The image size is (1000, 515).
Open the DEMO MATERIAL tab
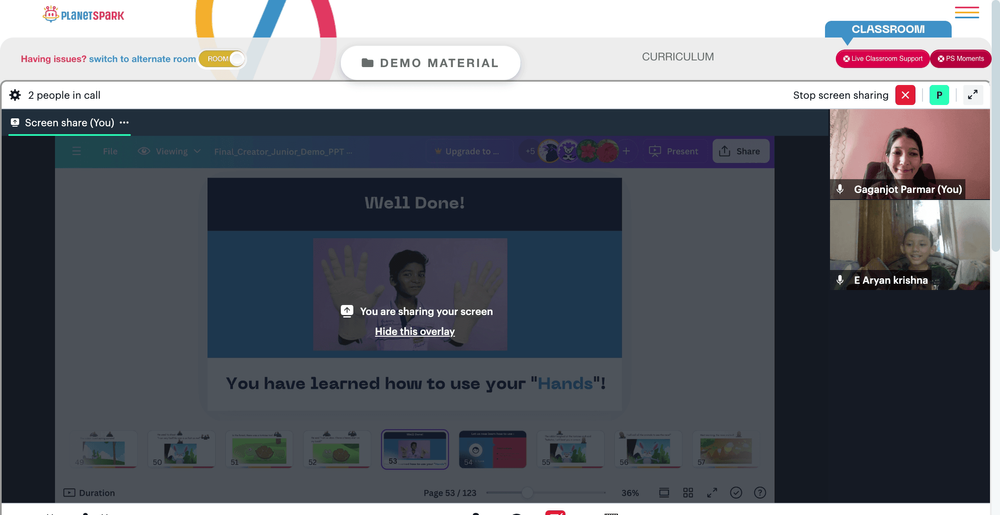click(430, 63)
